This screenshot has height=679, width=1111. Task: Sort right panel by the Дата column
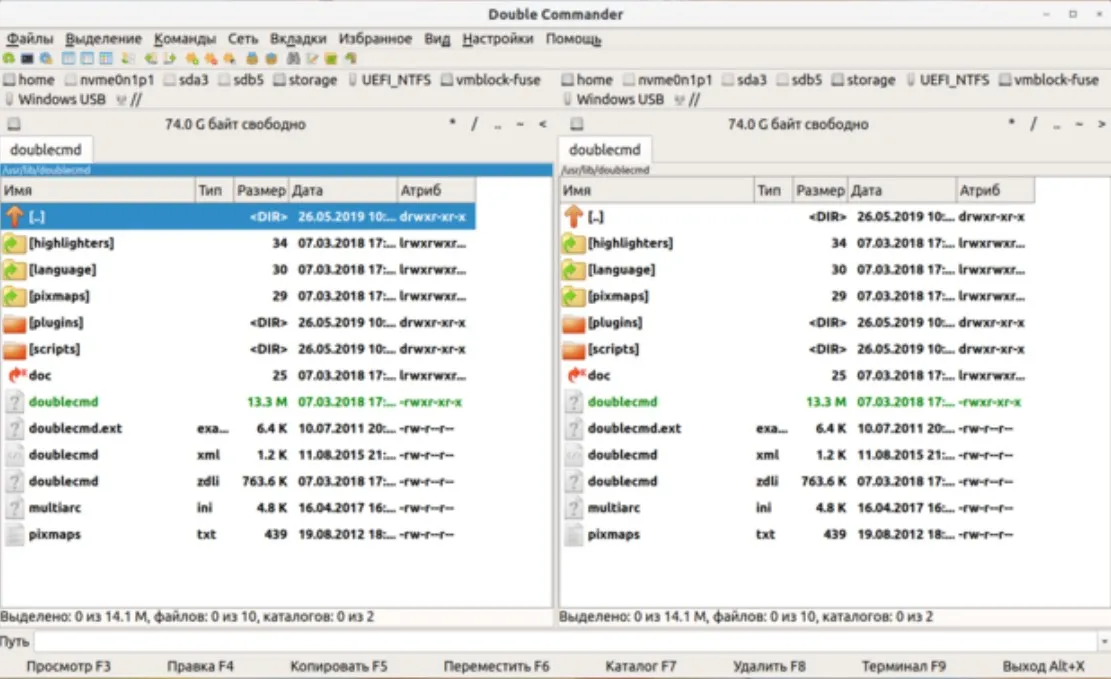click(902, 190)
